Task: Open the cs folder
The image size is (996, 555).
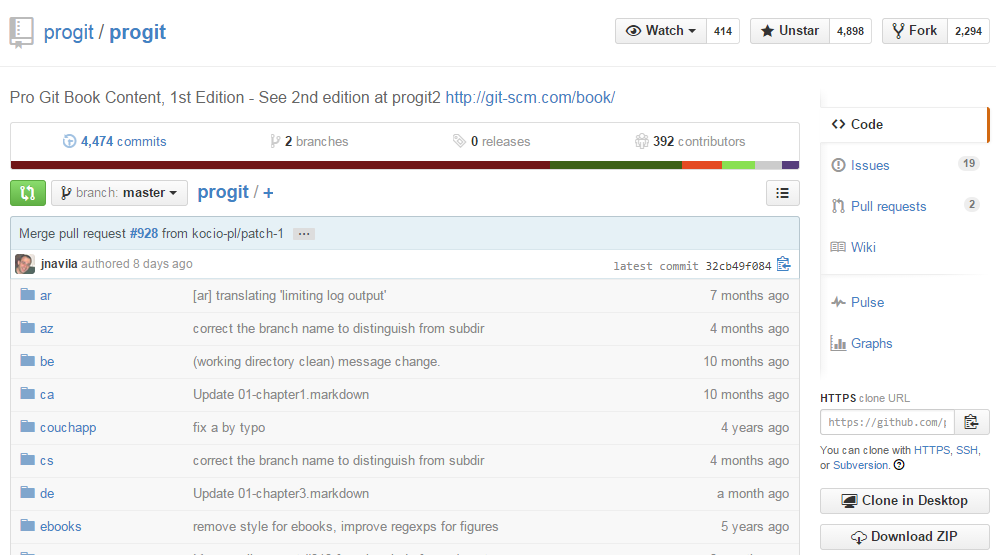Action: (x=46, y=460)
